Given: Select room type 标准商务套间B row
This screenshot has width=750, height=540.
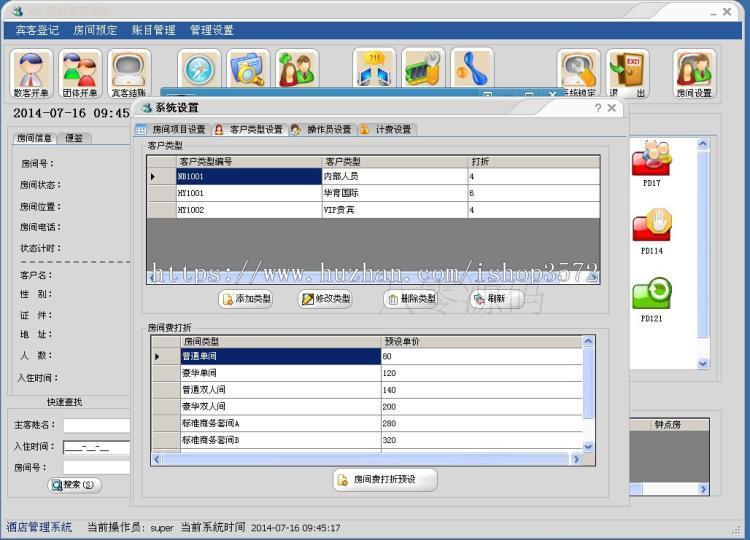Looking at the screenshot, I should [366, 440].
